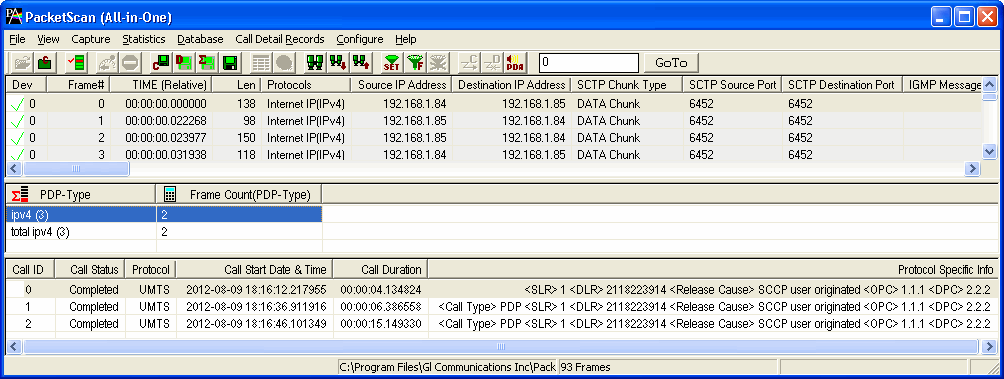Select call with duration 00:00:15.149330
This screenshot has width=1004, height=379.
[502, 323]
